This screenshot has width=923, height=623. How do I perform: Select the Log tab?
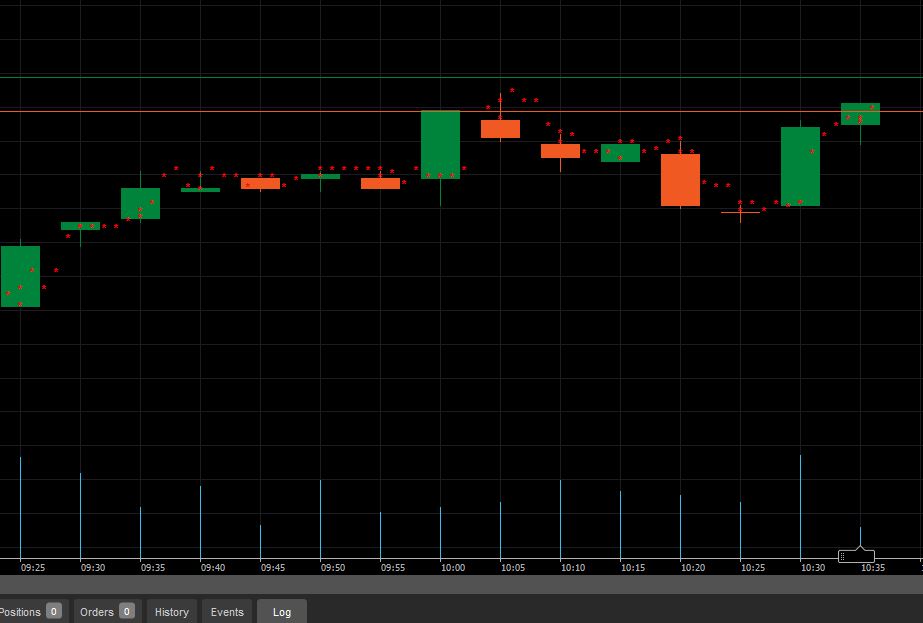click(x=281, y=611)
